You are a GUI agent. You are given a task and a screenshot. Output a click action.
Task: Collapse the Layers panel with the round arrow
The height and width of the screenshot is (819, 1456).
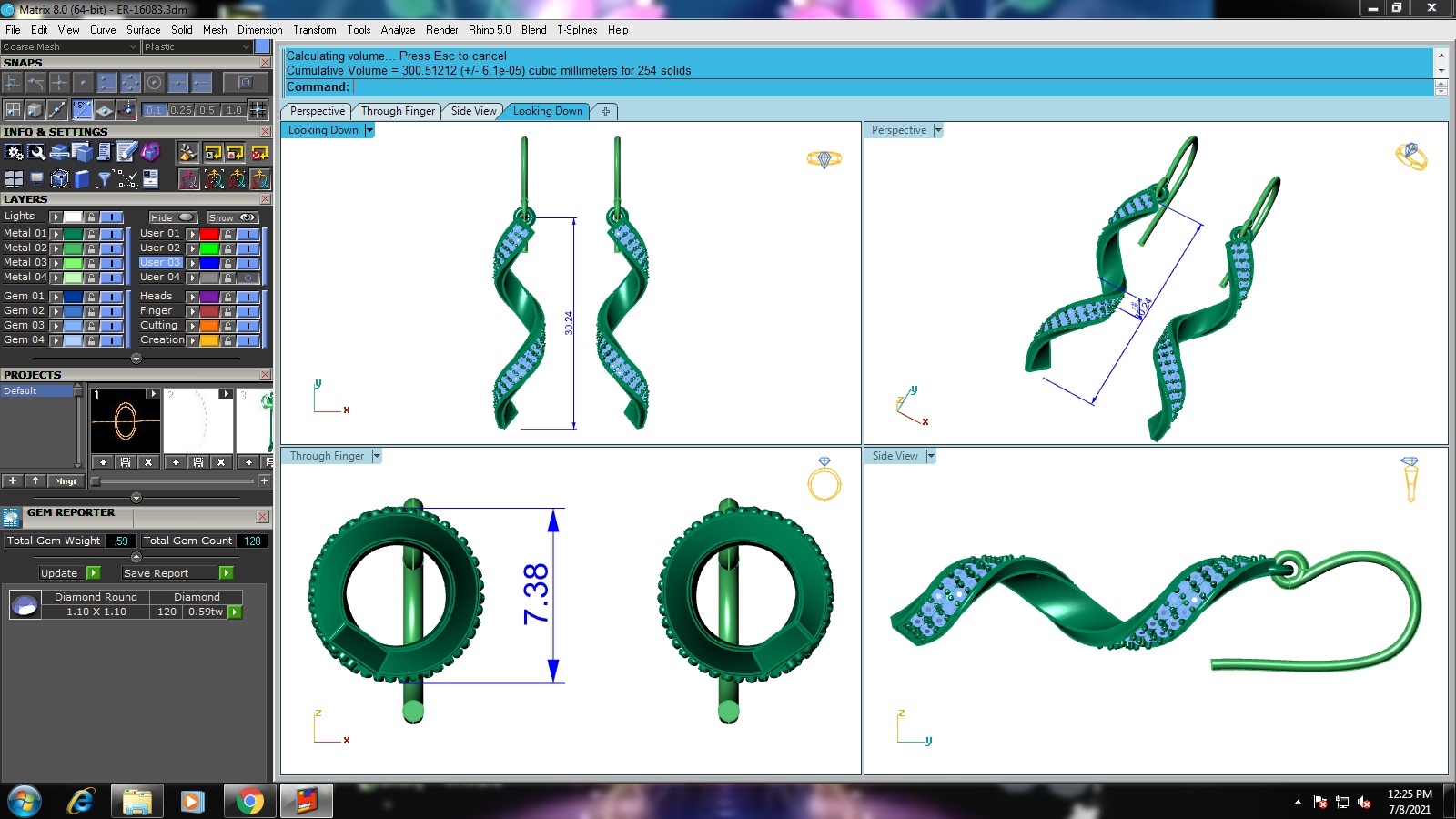tap(136, 359)
